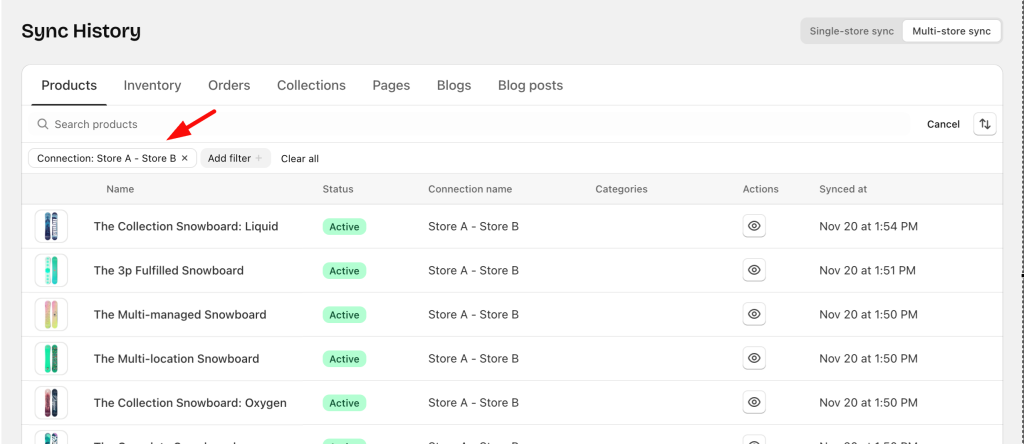This screenshot has width=1024, height=444.
Task: Select the Multi-store sync option
Action: [x=951, y=31]
